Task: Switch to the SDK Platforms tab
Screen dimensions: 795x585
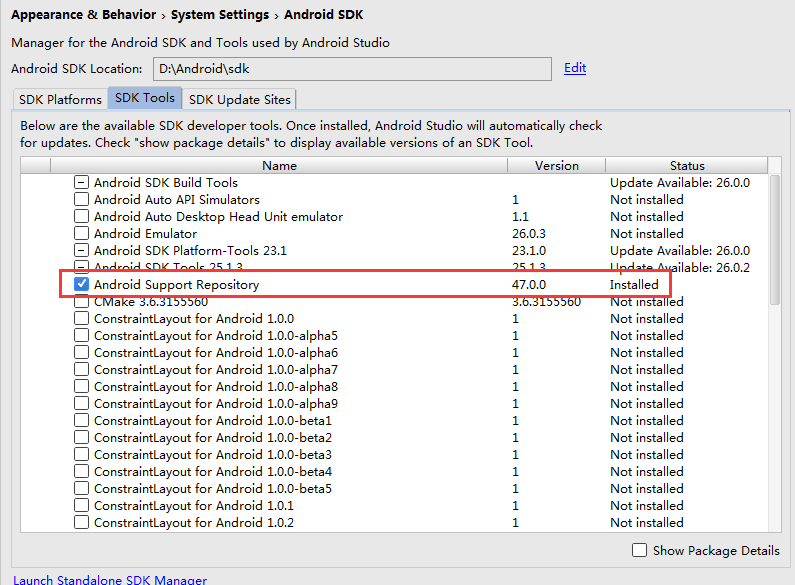Action: 61,99
